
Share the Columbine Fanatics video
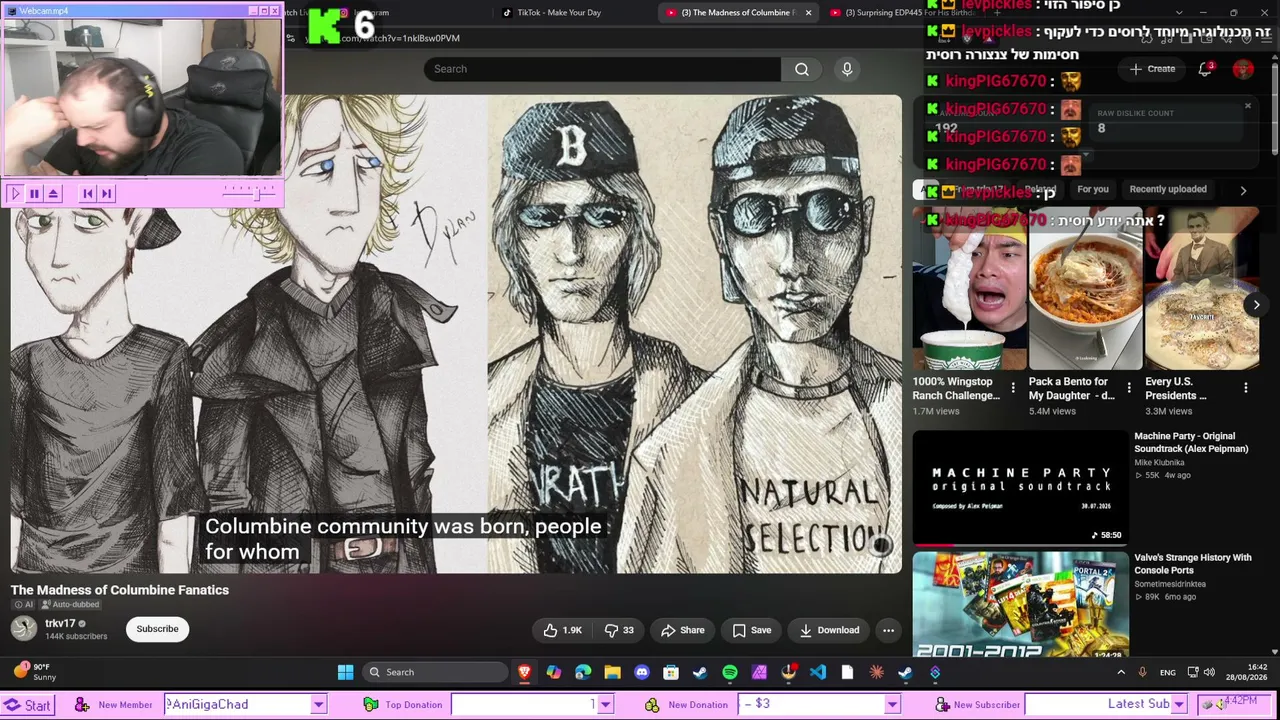point(683,630)
